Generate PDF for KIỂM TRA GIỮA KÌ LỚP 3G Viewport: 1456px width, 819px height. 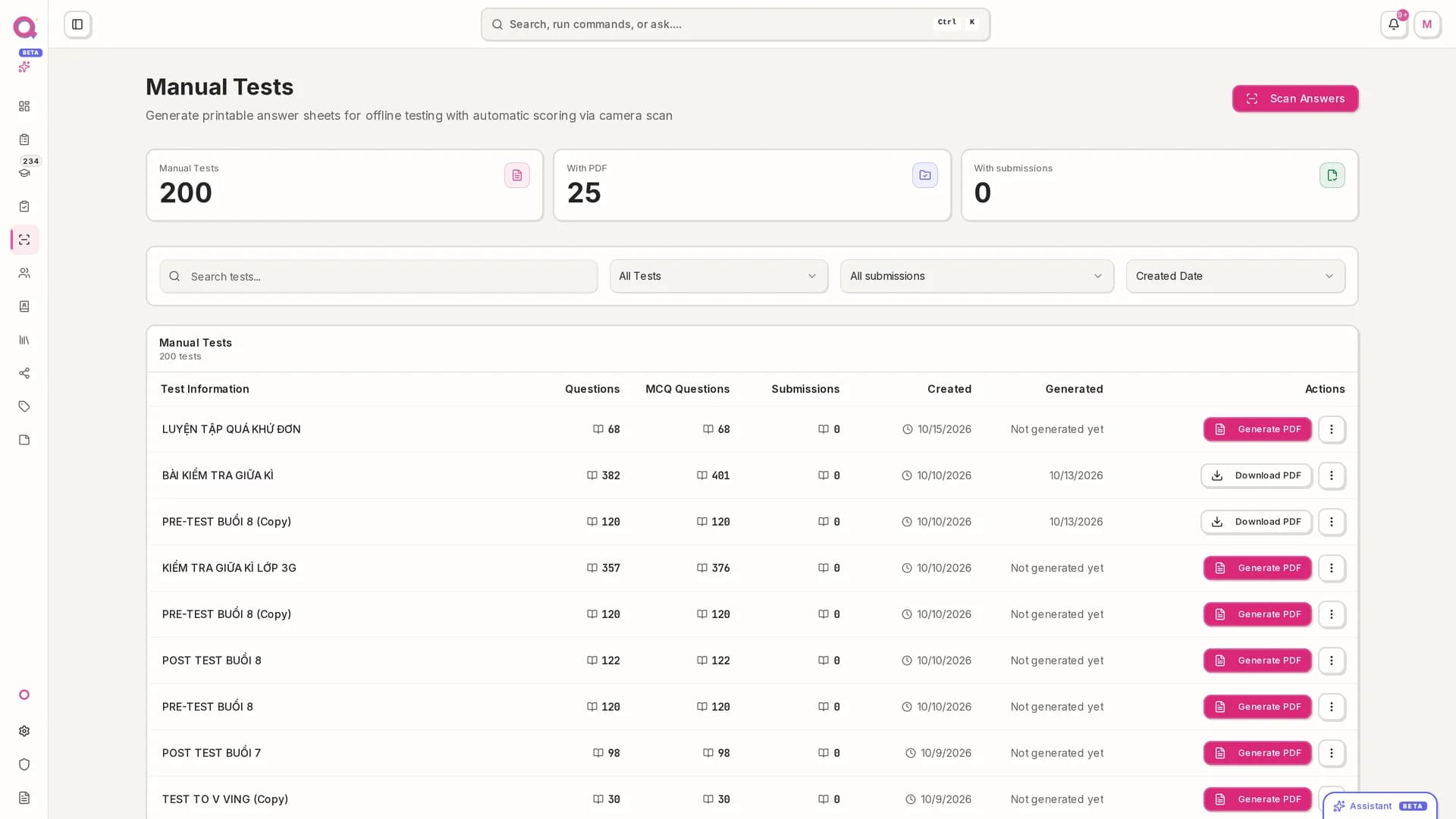tap(1257, 568)
